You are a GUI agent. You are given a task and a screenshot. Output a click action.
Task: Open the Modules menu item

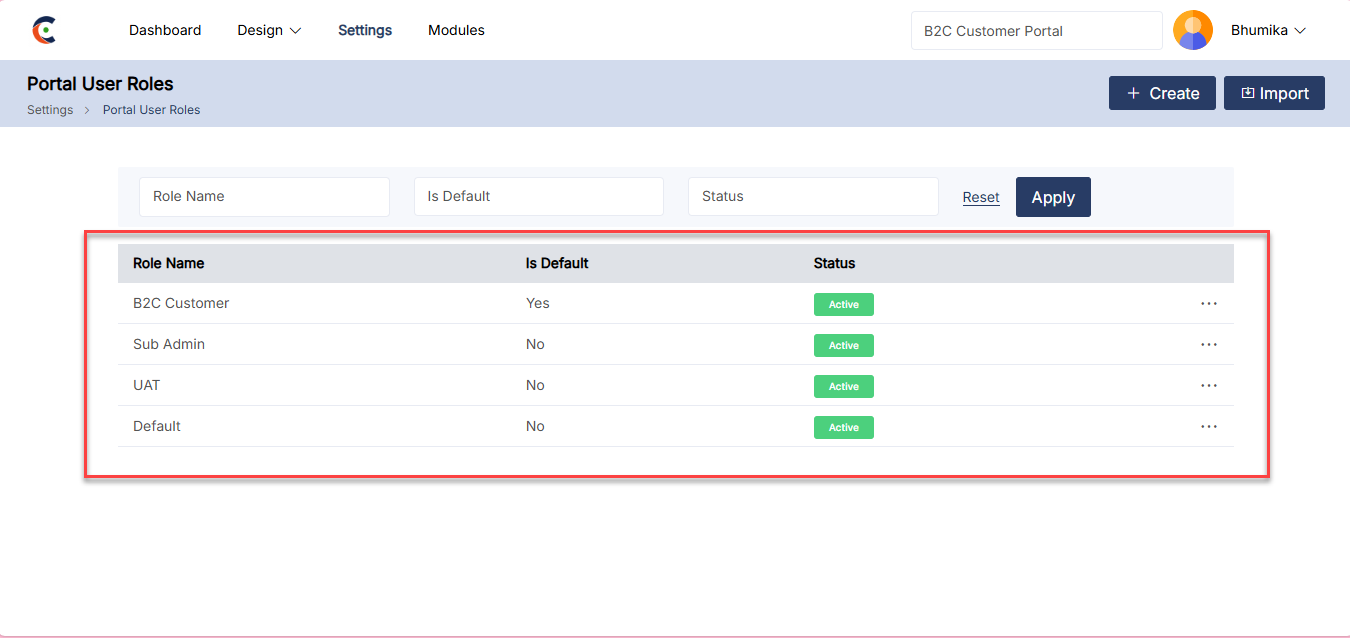pos(456,30)
